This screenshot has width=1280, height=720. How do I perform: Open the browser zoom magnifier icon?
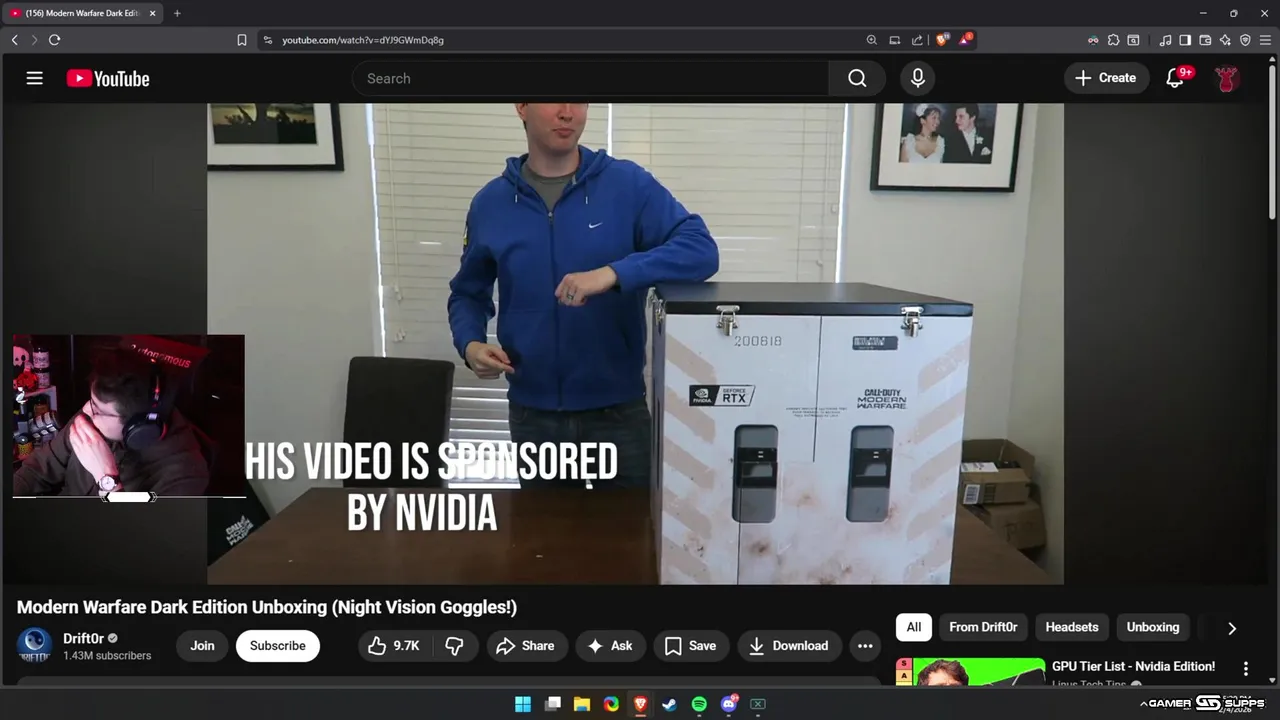tap(871, 40)
